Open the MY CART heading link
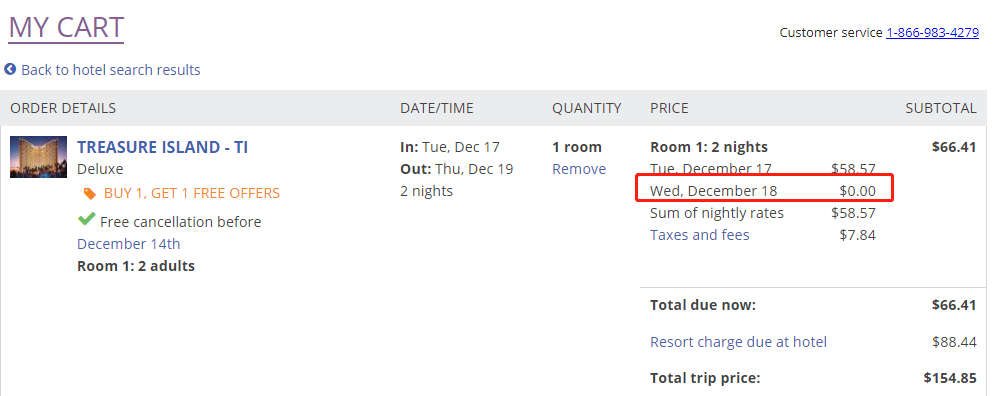The image size is (998, 396). [x=66, y=28]
